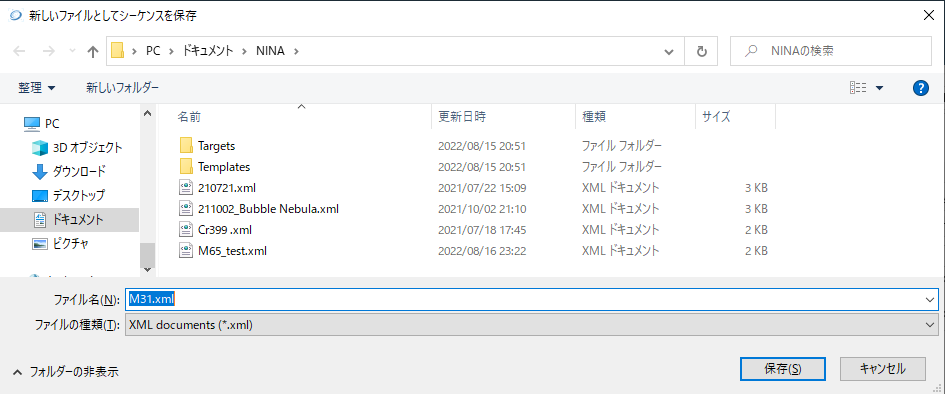Collapse folders with フォルダーの非表示
The image size is (945, 394).
[66, 372]
